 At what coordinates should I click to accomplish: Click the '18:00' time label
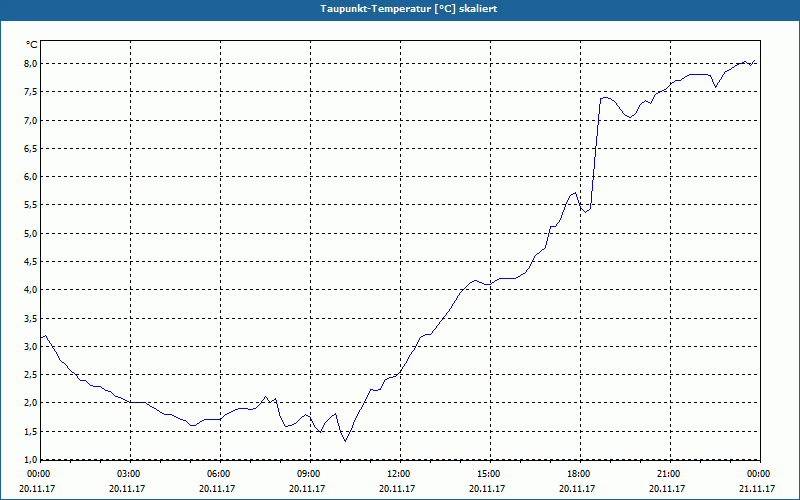pos(580,474)
